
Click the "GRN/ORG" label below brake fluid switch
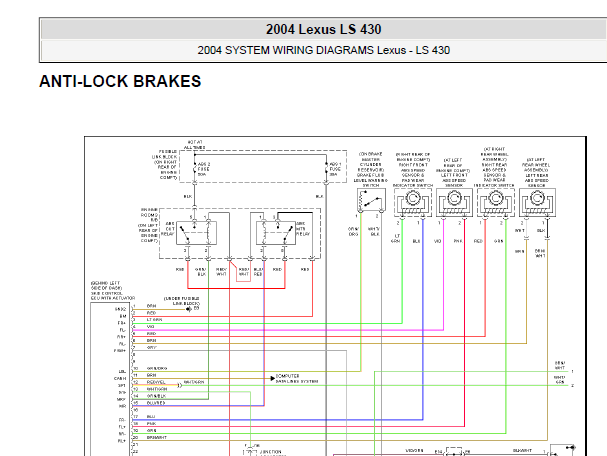[353, 231]
